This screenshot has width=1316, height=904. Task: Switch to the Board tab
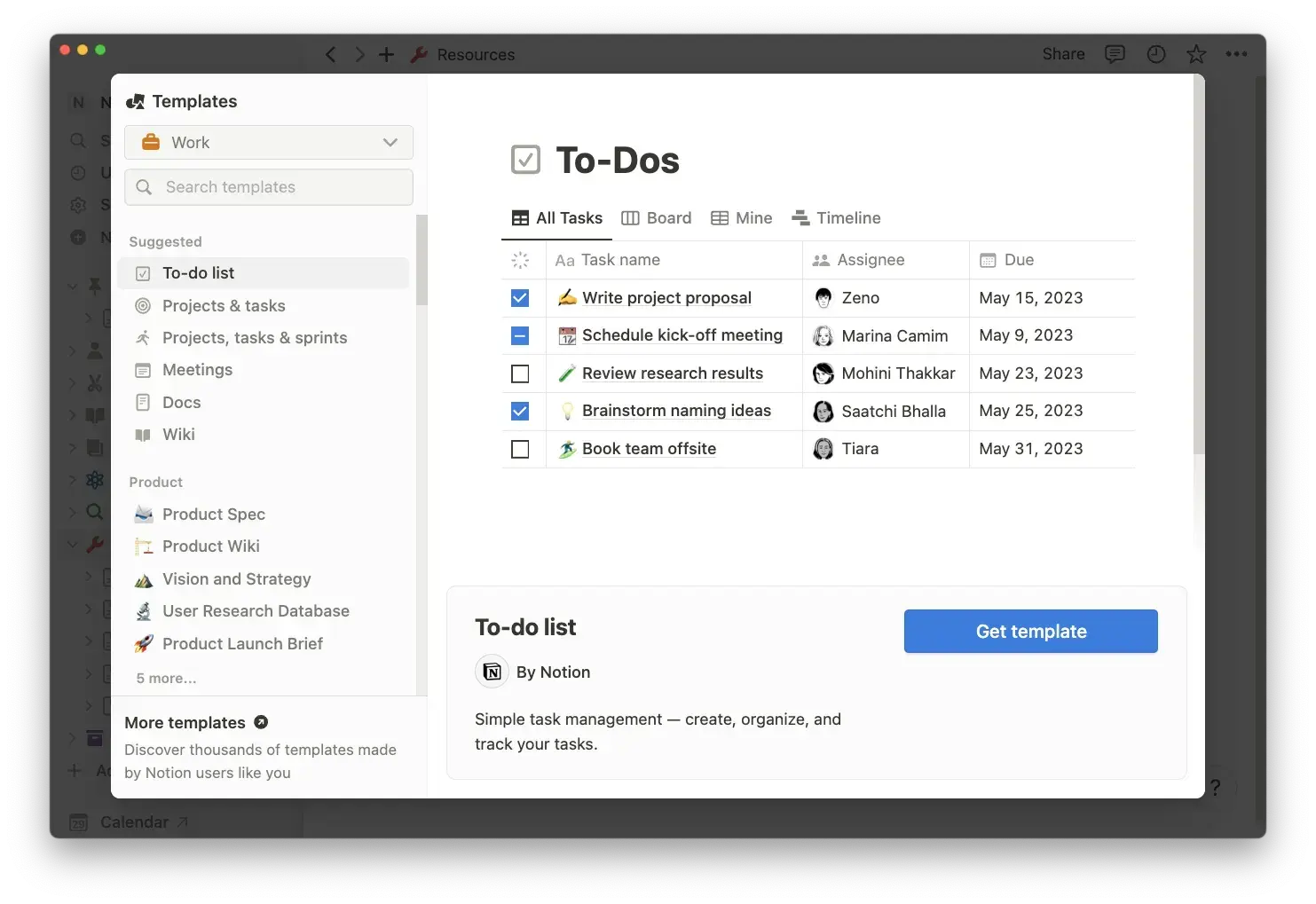[657, 217]
